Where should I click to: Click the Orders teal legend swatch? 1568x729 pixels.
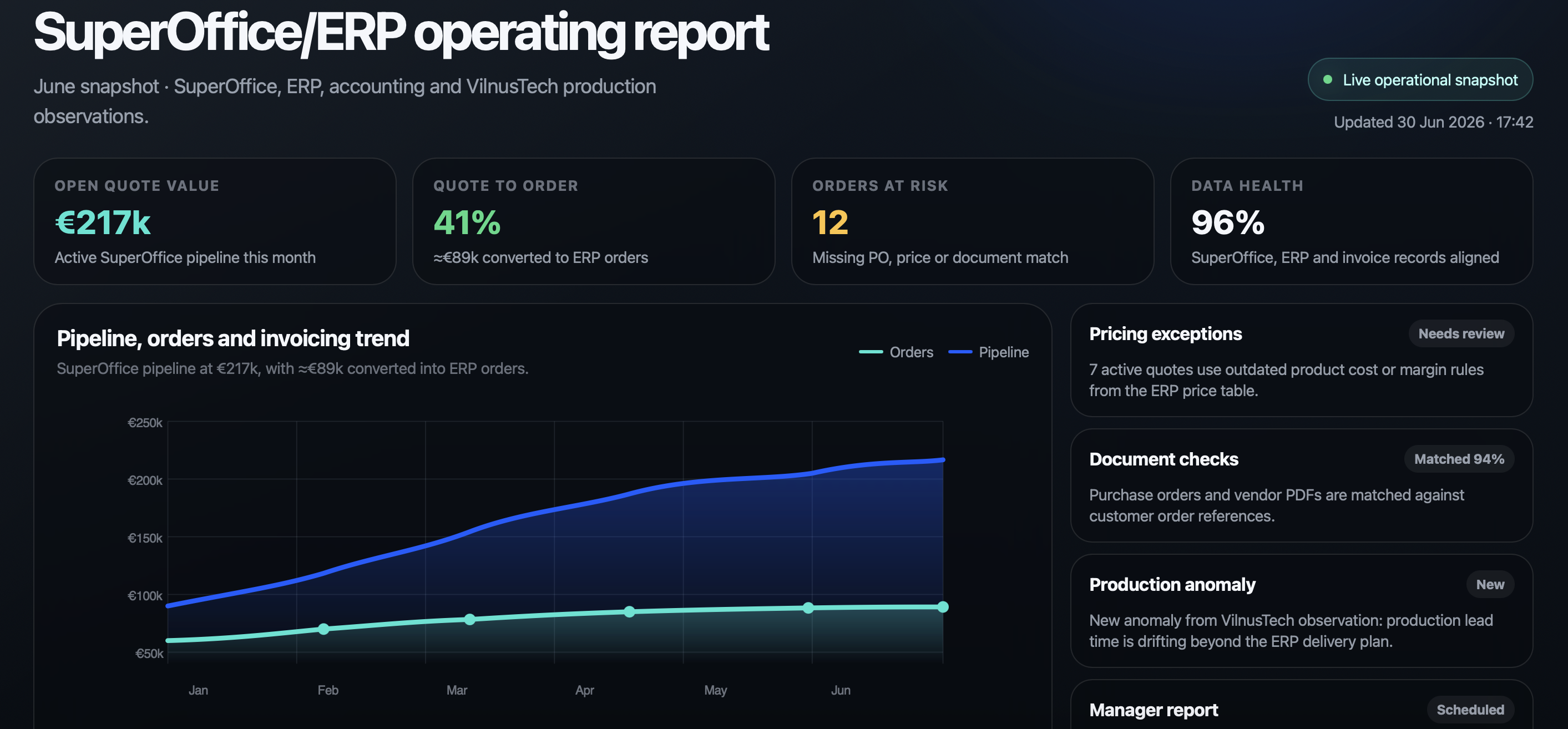click(x=871, y=352)
